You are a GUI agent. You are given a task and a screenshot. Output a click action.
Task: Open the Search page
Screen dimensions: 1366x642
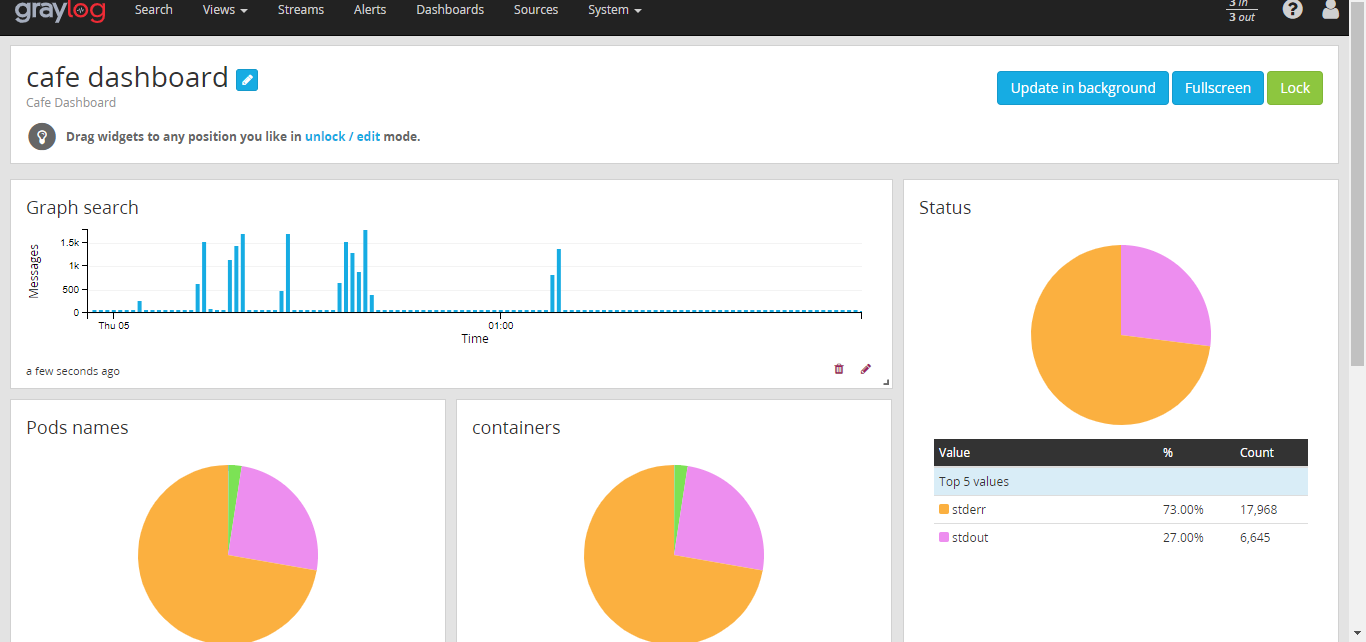(154, 10)
